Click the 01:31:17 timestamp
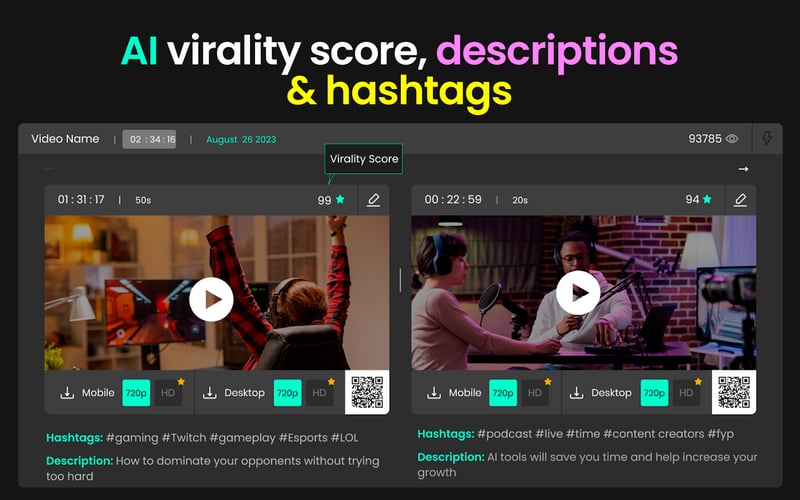 point(81,199)
